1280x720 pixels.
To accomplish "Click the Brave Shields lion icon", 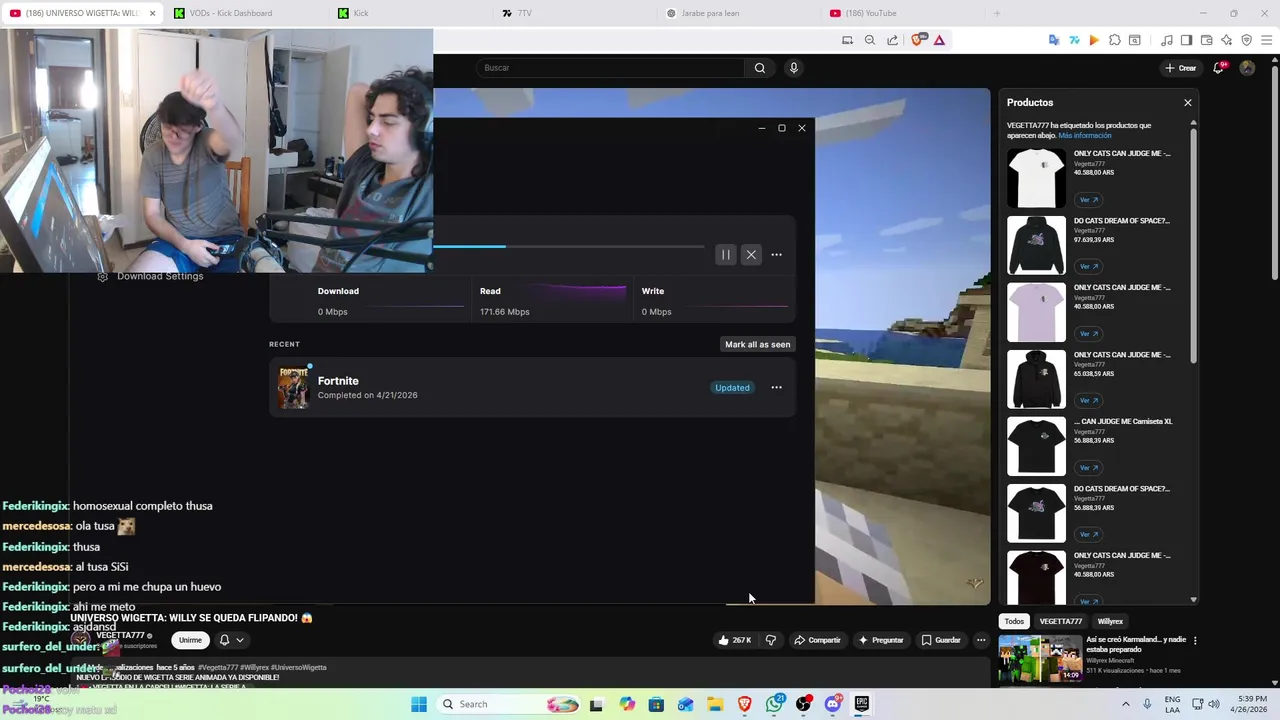I will [918, 40].
